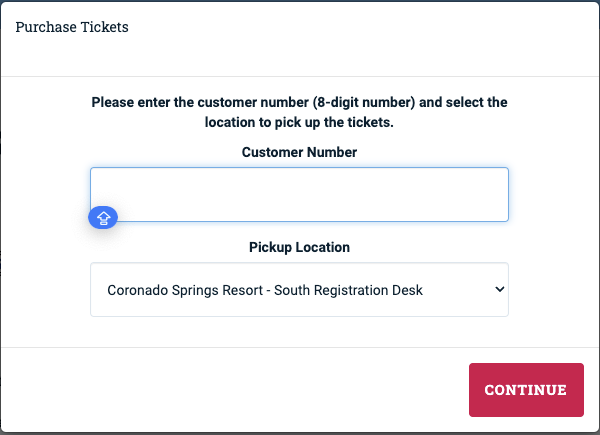Tap the blue circular shift-arrow badge
This screenshot has width=600, height=435.
tap(104, 217)
